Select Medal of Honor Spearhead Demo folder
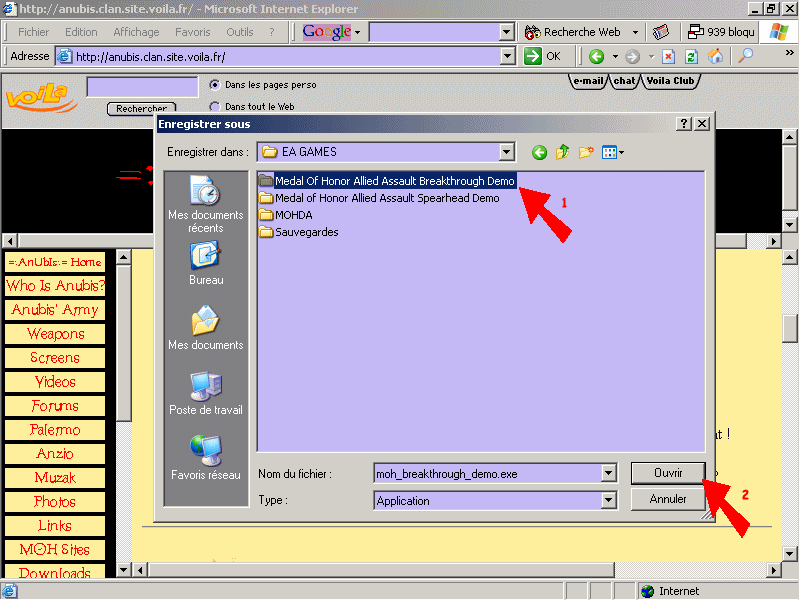800x600 pixels. [379, 198]
